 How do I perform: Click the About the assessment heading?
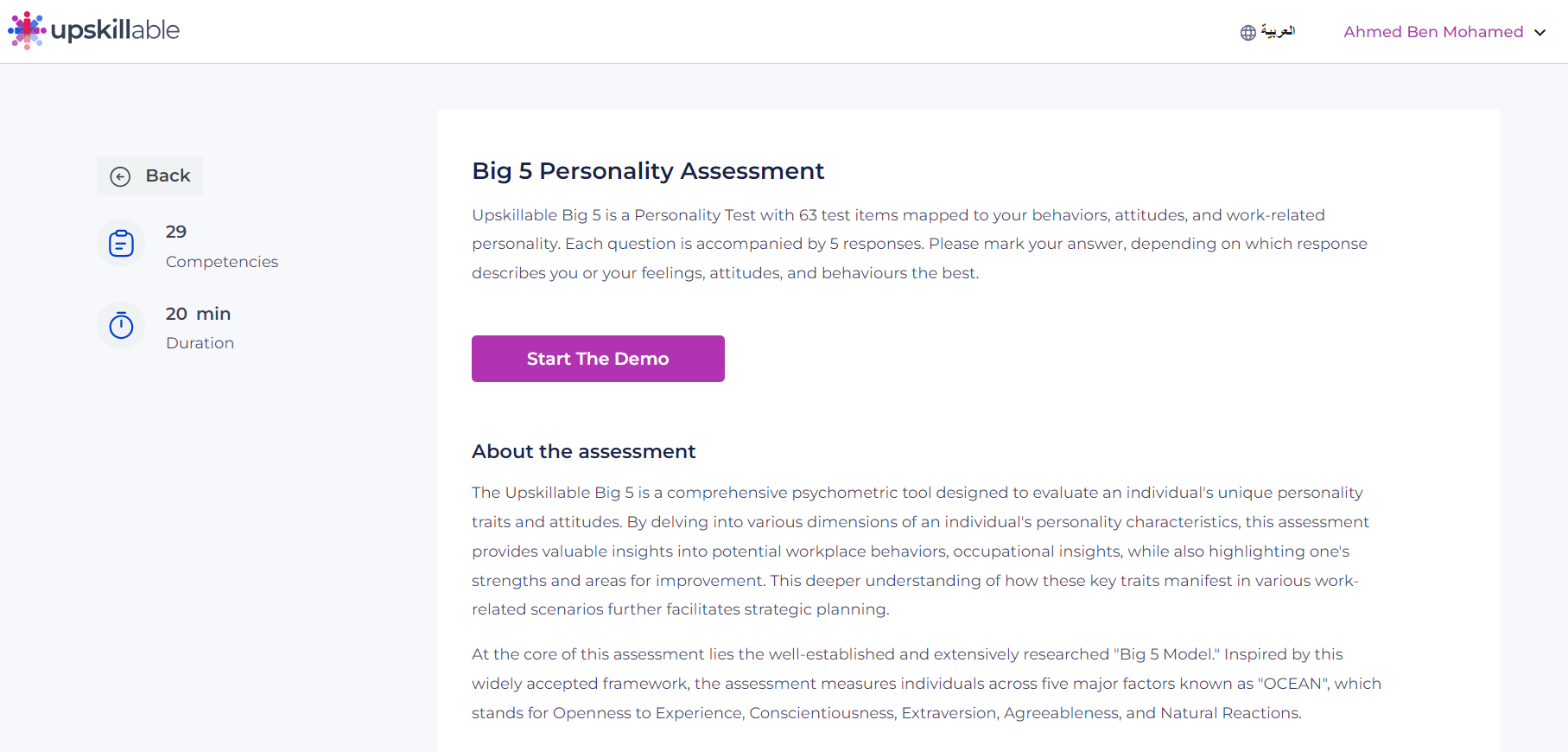pos(583,451)
